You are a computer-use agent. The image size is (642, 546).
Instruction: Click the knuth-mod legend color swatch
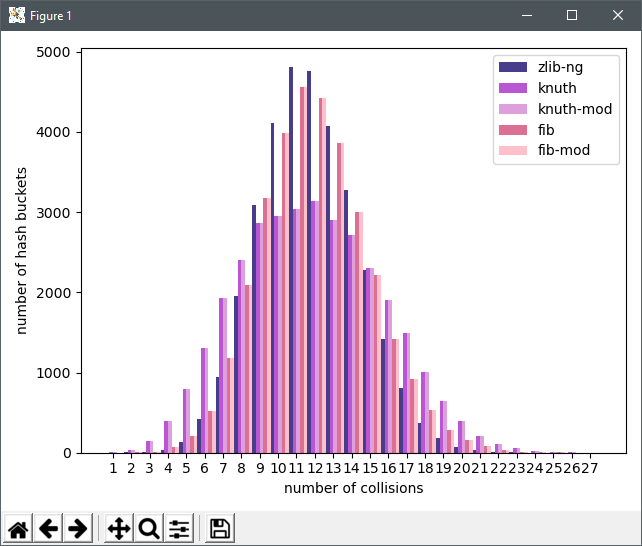[513, 109]
